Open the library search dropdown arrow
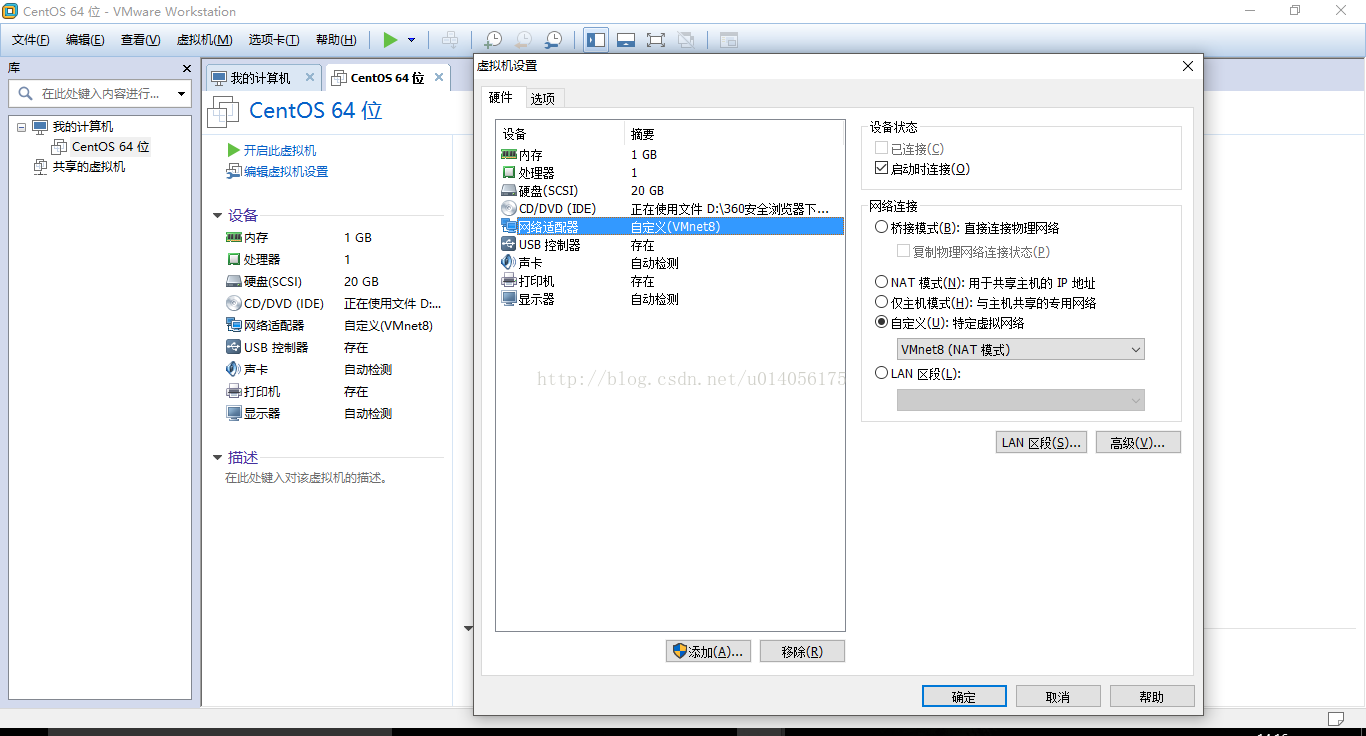 click(x=181, y=94)
